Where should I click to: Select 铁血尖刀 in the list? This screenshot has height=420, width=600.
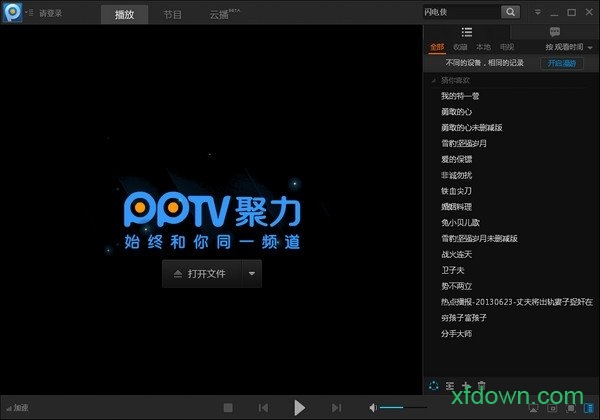457,191
